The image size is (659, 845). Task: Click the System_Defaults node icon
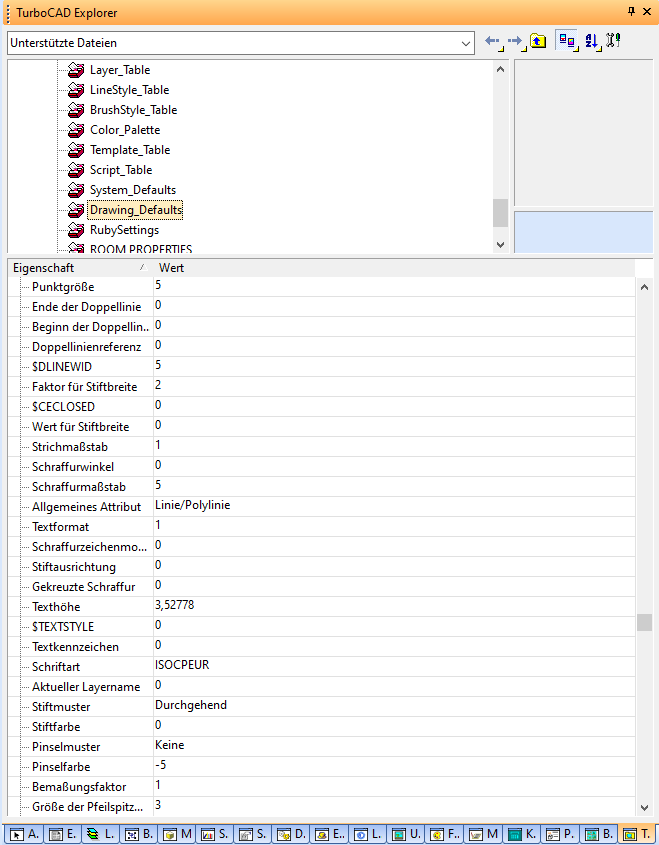(76, 190)
